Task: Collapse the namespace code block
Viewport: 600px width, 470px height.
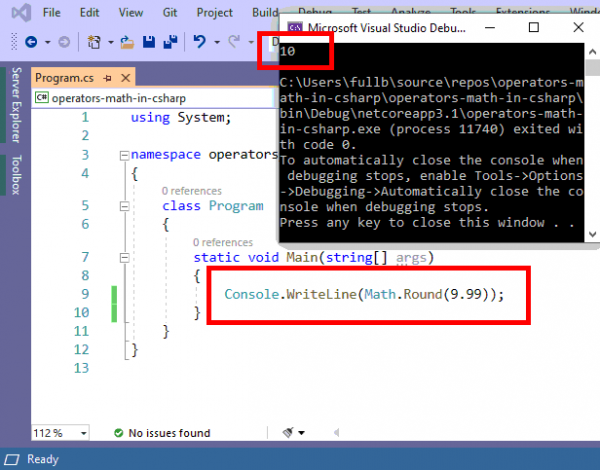Action: [123, 155]
